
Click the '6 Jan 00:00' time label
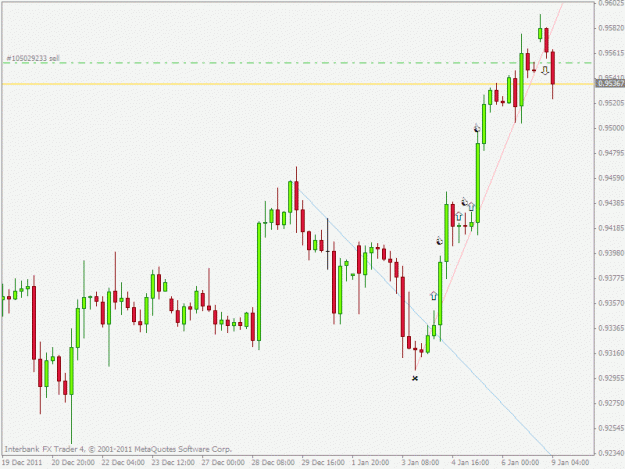click(520, 462)
